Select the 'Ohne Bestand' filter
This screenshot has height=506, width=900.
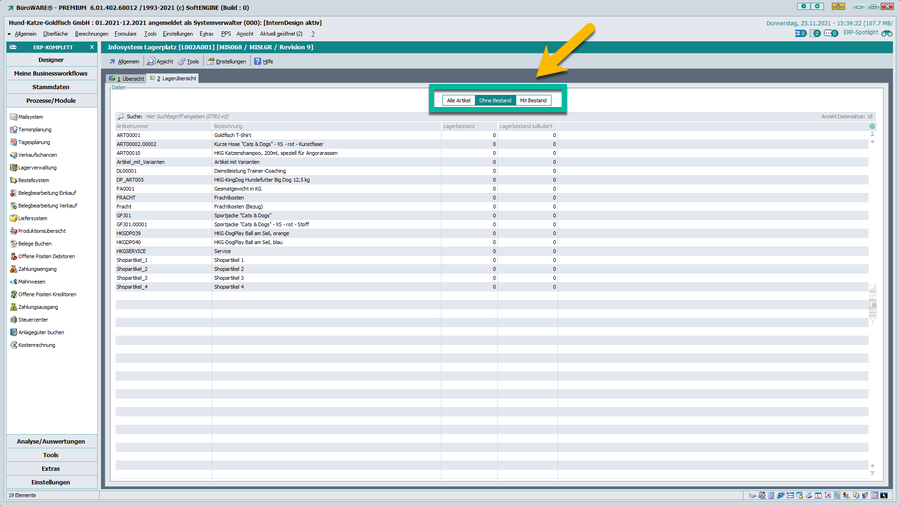[495, 101]
